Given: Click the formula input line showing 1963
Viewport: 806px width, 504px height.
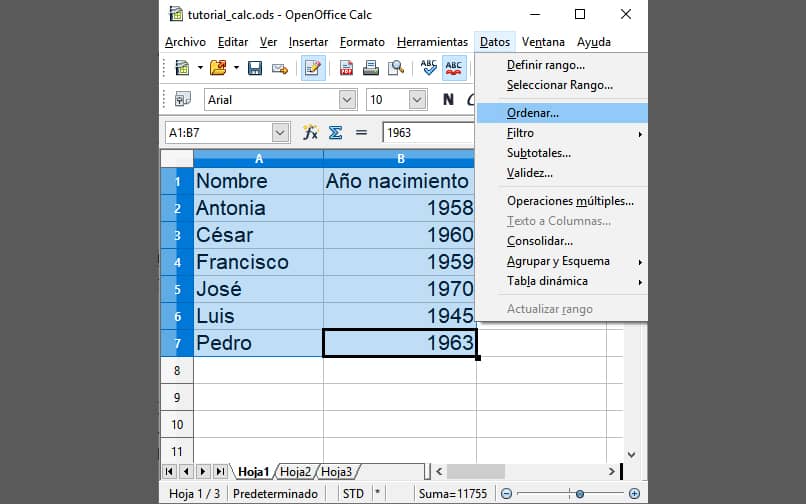Looking at the screenshot, I should [428, 133].
